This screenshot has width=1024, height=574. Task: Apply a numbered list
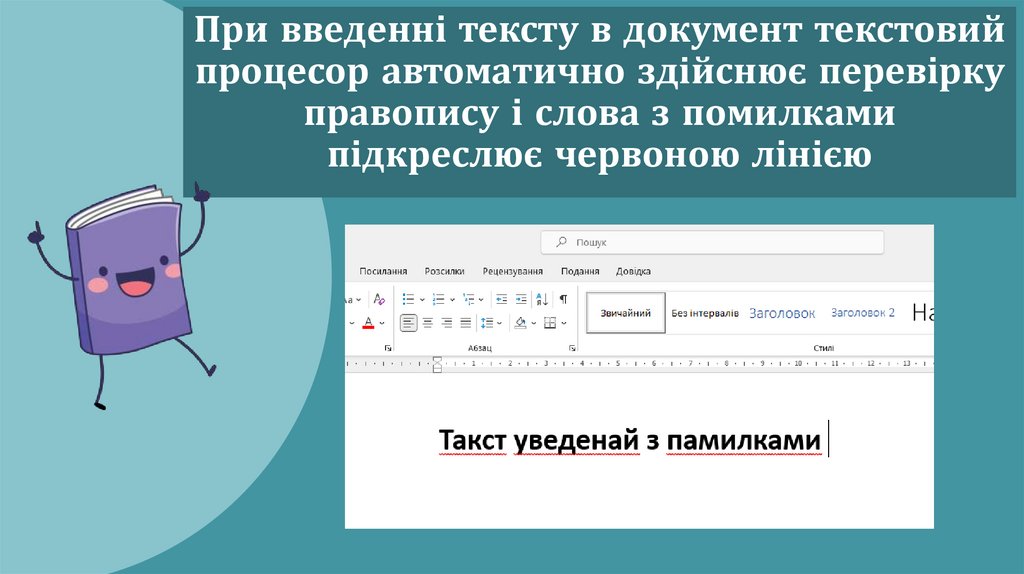[438, 299]
